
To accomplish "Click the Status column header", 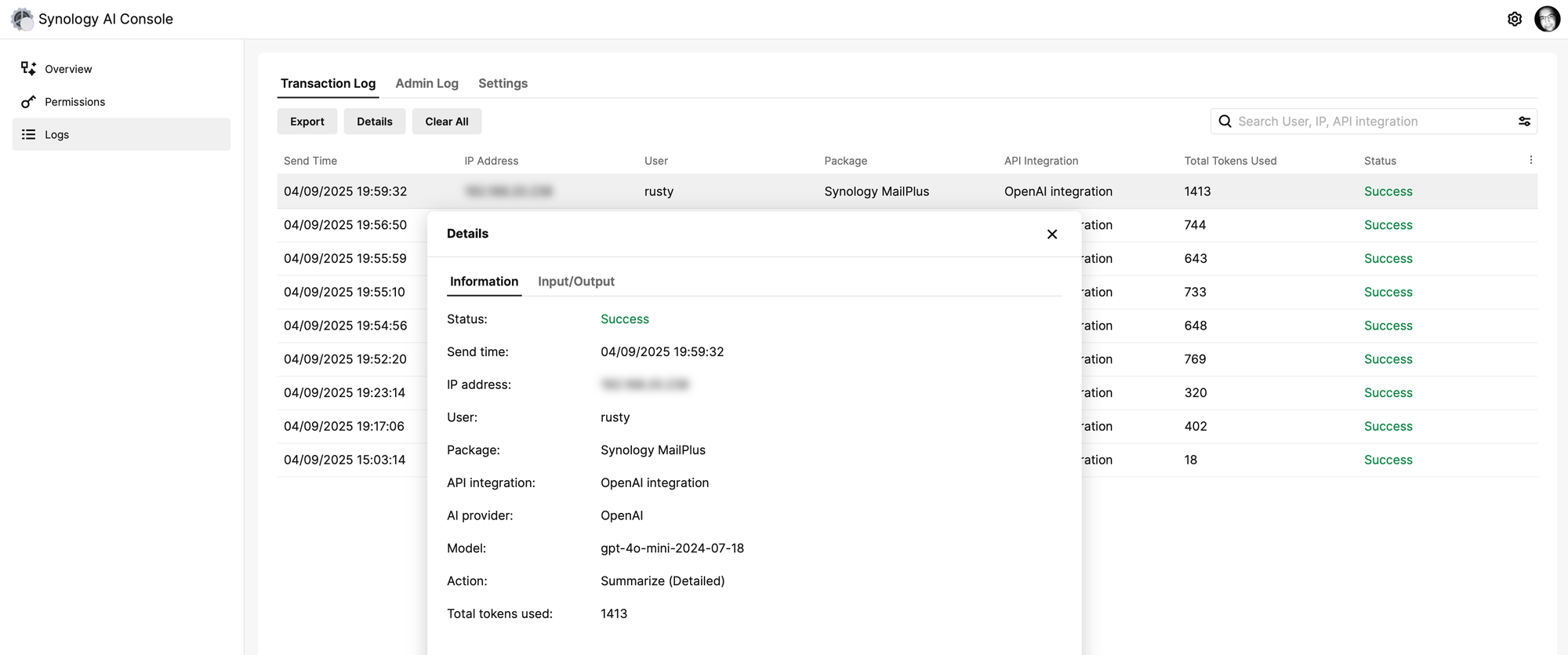I will [x=1380, y=161].
